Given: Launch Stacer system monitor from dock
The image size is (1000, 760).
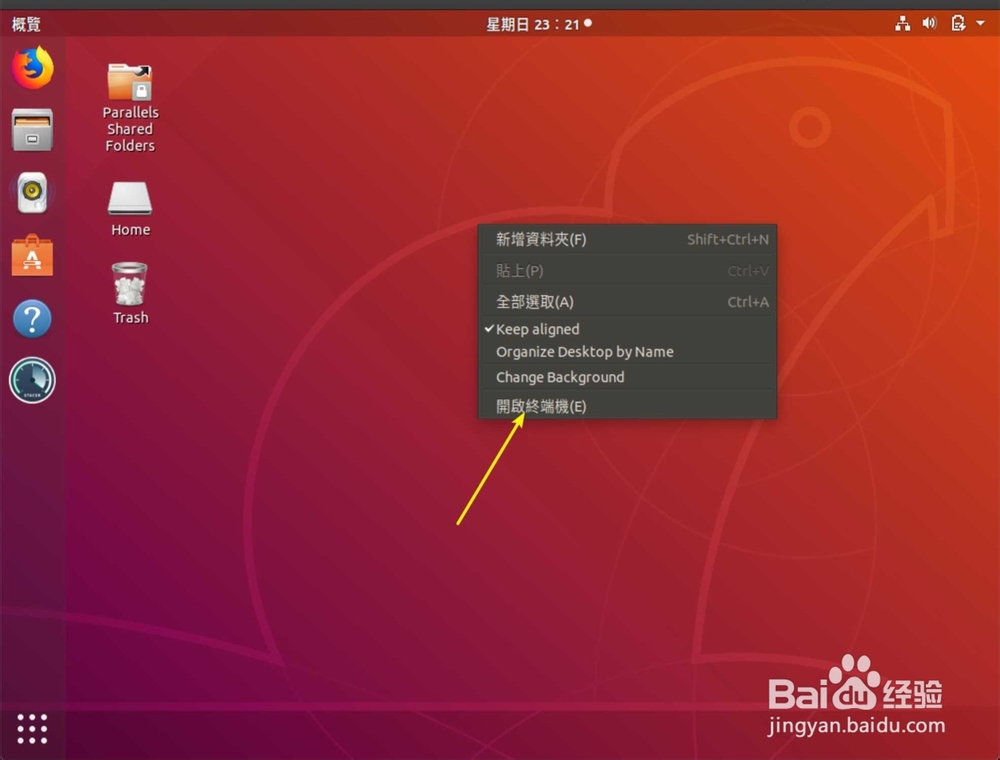Looking at the screenshot, I should pyautogui.click(x=32, y=381).
